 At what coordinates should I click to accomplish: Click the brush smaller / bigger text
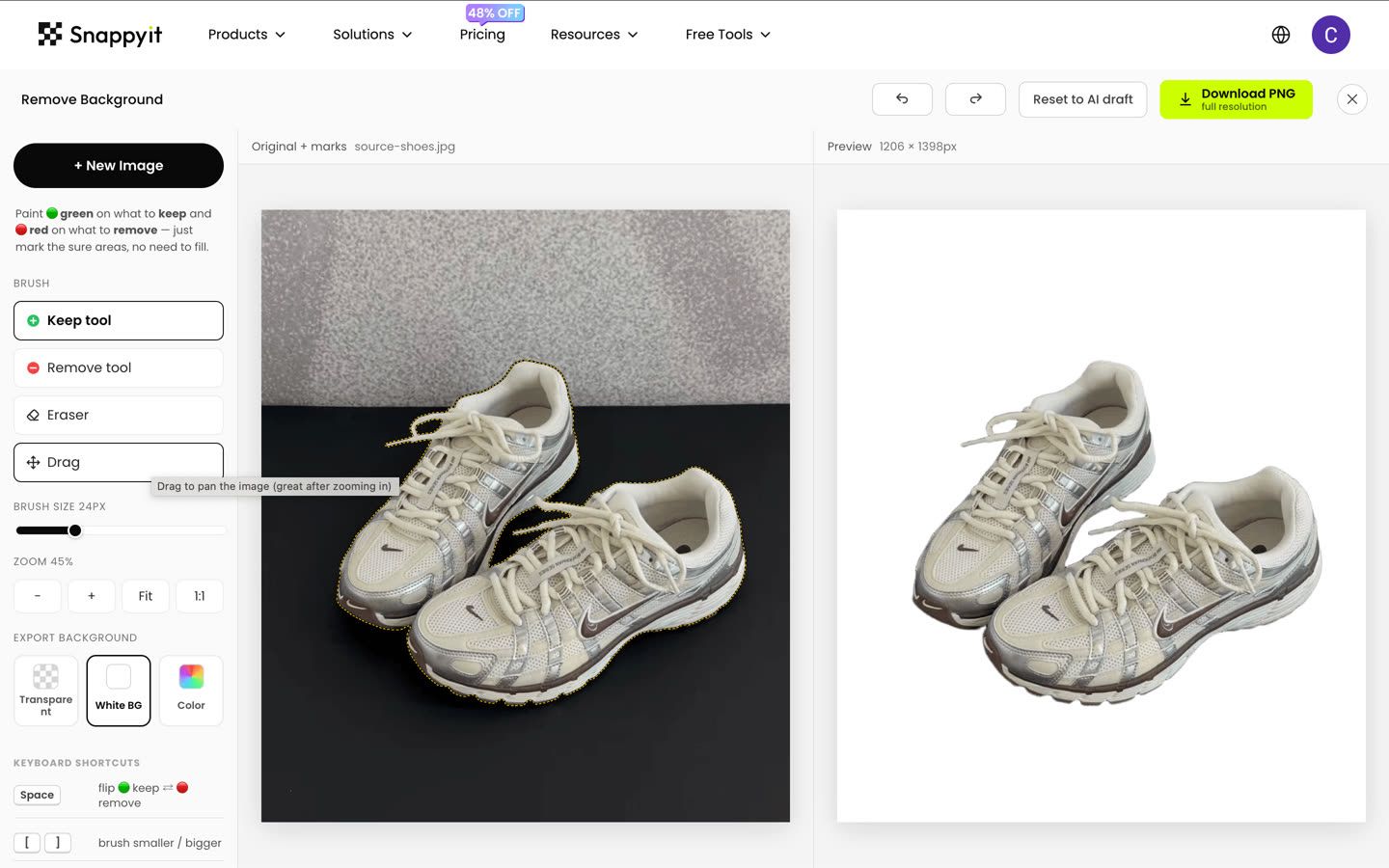pyautogui.click(x=160, y=843)
